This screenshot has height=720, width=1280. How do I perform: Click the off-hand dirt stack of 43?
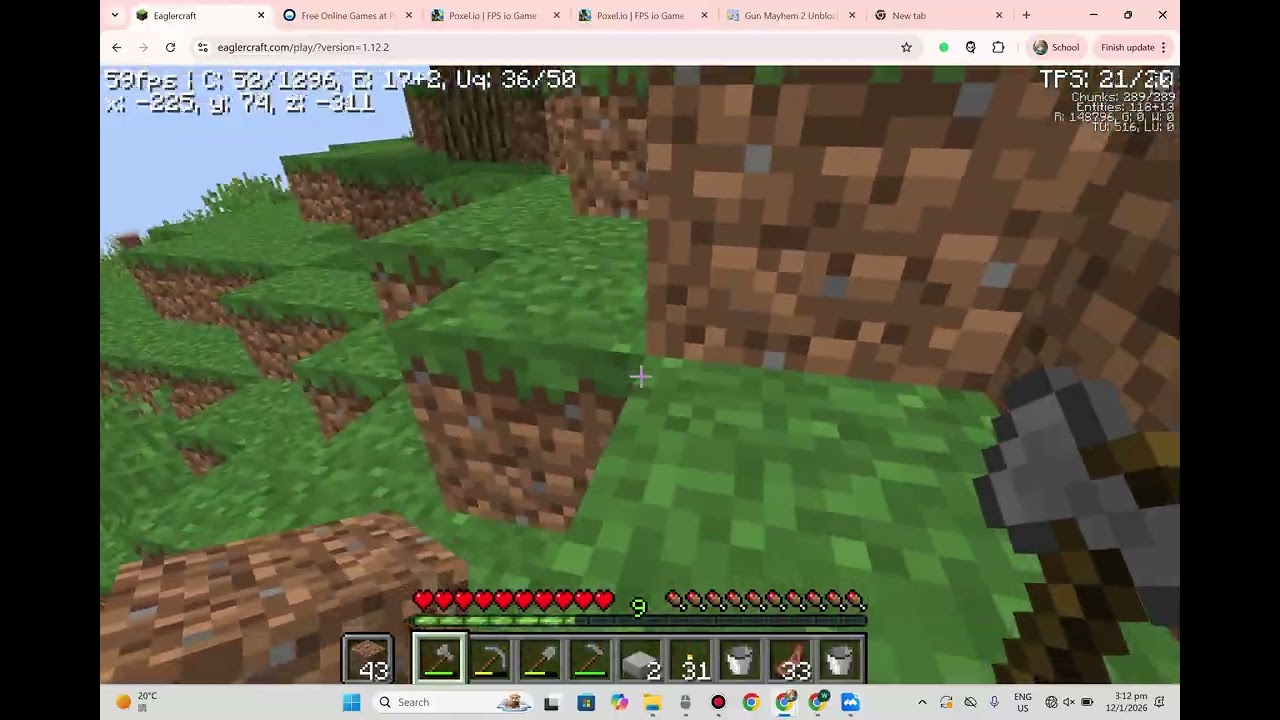(x=368, y=660)
